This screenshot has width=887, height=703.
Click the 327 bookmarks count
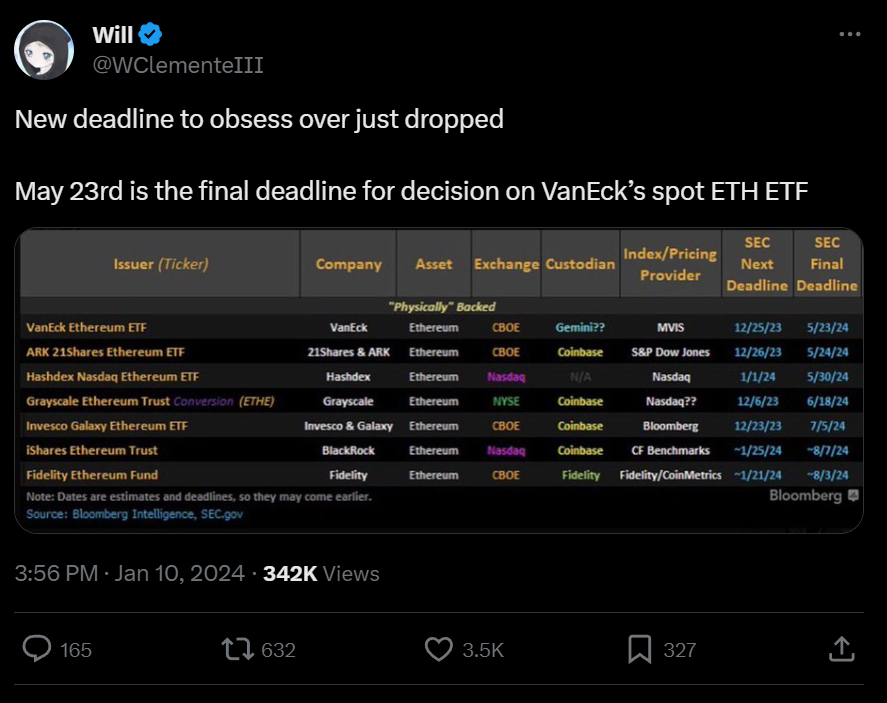680,650
